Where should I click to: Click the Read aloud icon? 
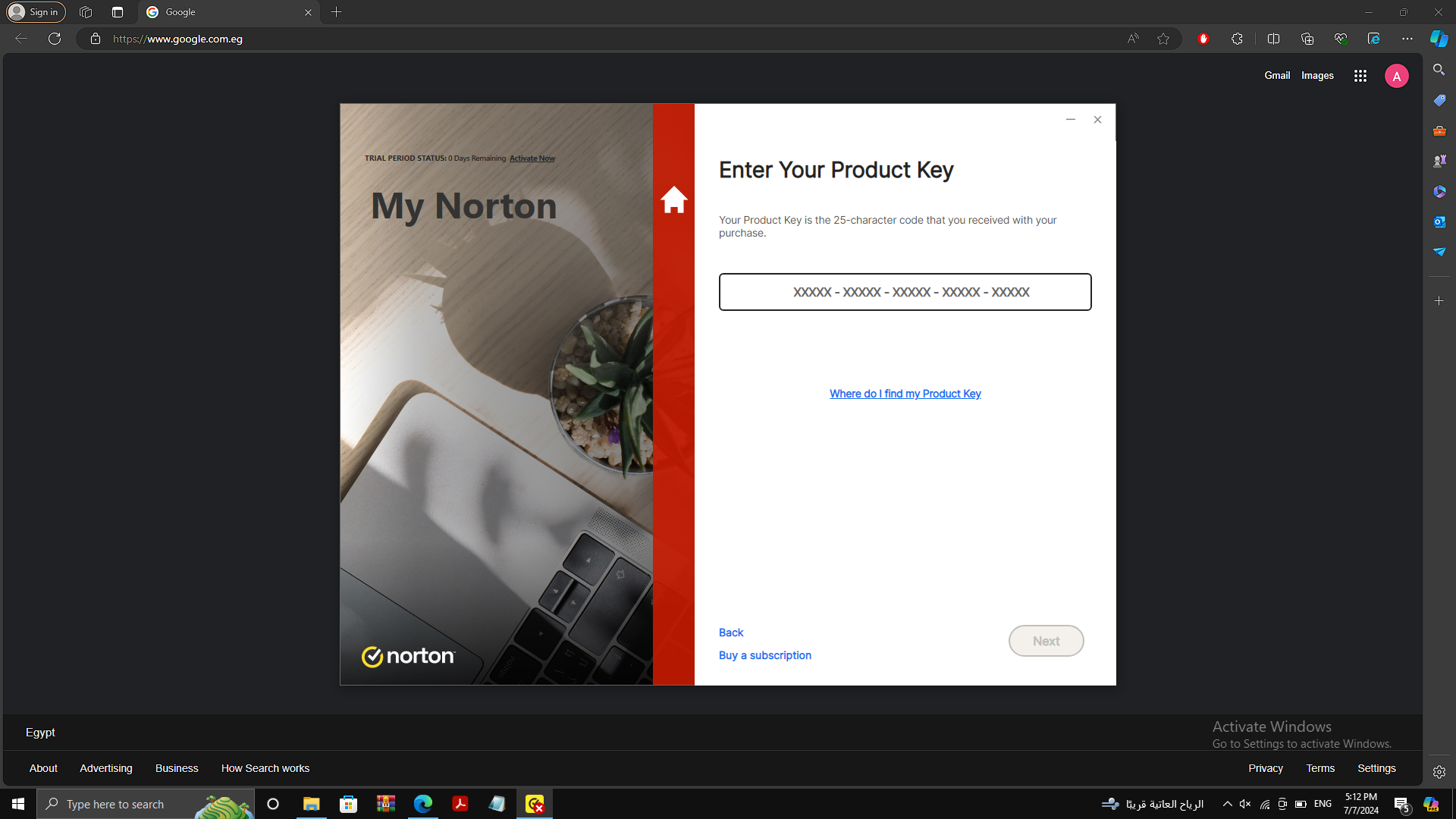point(1133,39)
